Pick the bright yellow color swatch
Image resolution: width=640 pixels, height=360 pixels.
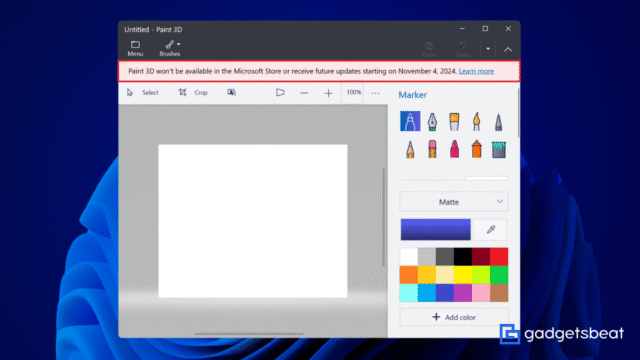pyautogui.click(x=463, y=275)
